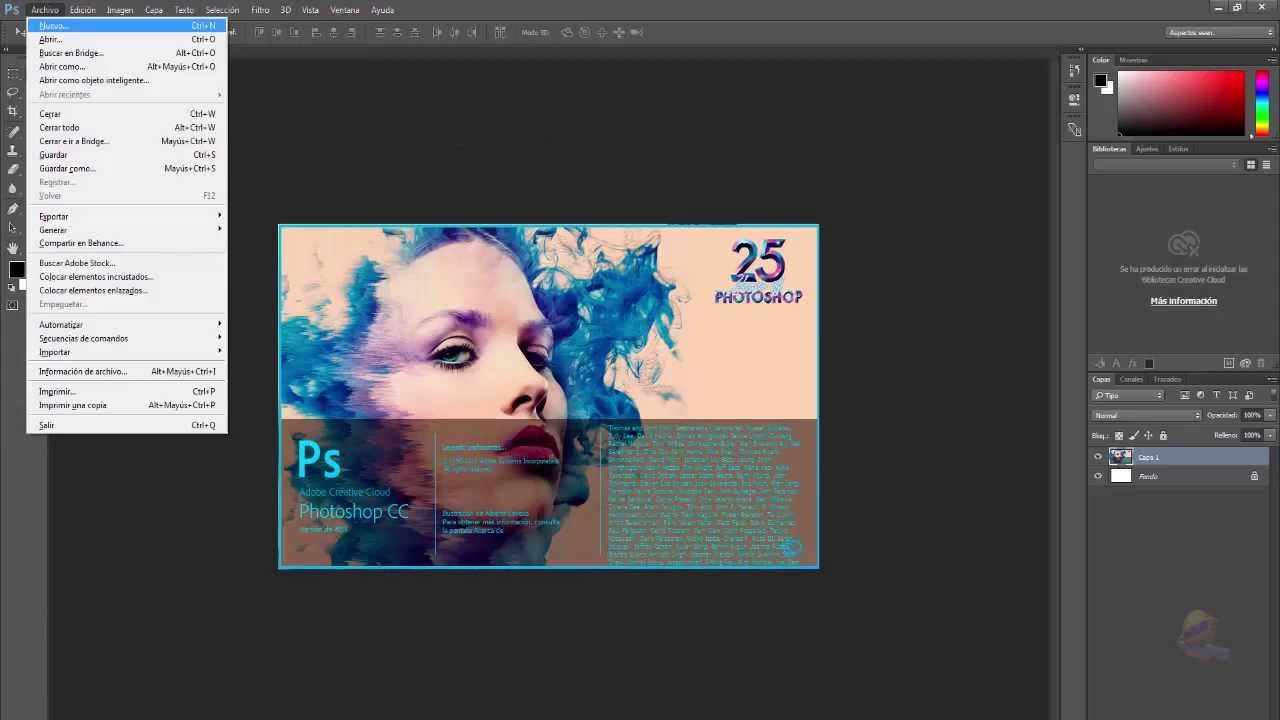Image resolution: width=1280 pixels, height=720 pixels.
Task: Open the layer filter Tipo dropdown
Action: tap(1129, 395)
